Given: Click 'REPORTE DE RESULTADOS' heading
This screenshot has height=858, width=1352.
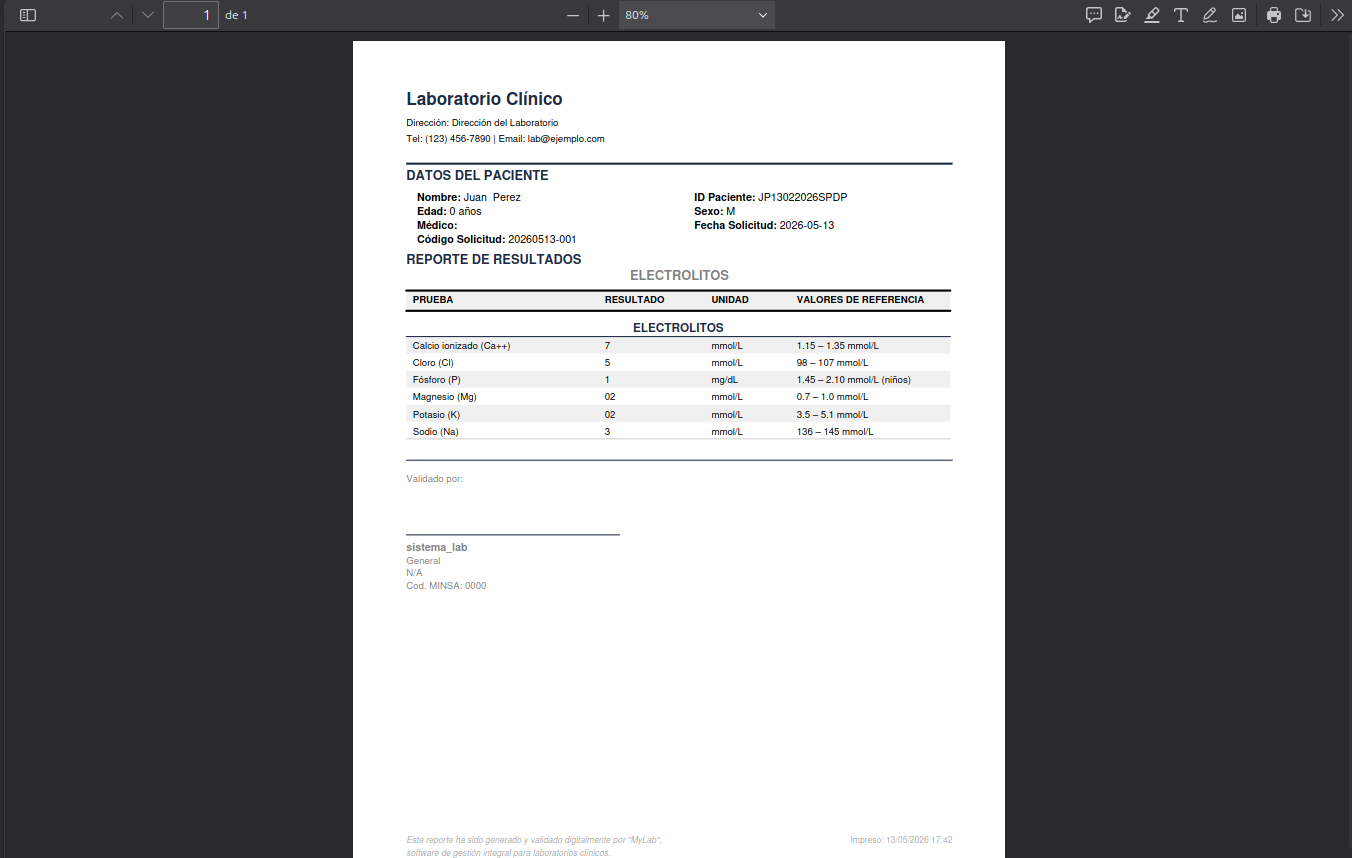Looking at the screenshot, I should click(x=494, y=260).
